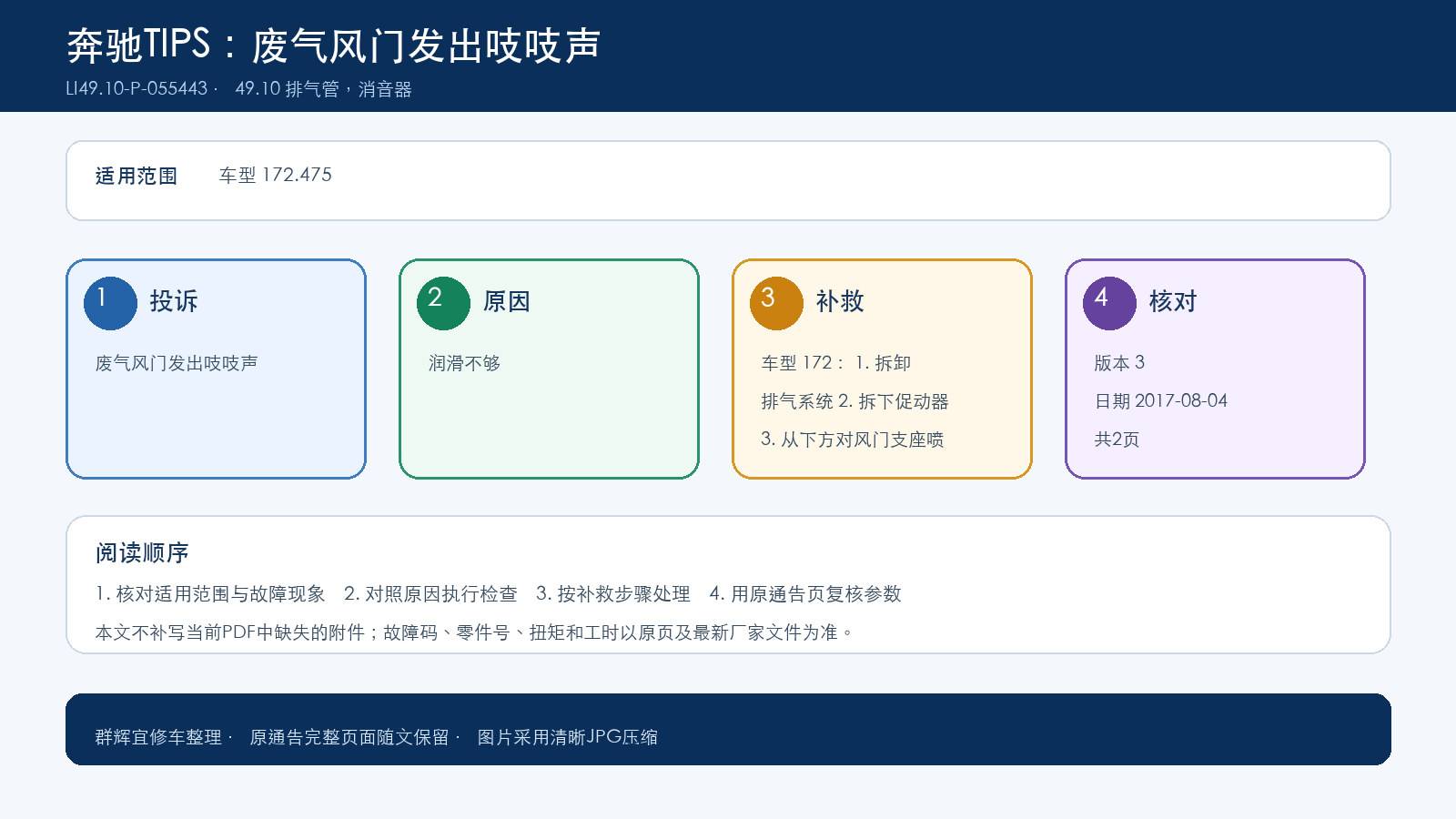Click the 阅读顺序 heading
The height and width of the screenshot is (819, 1456).
click(x=142, y=552)
